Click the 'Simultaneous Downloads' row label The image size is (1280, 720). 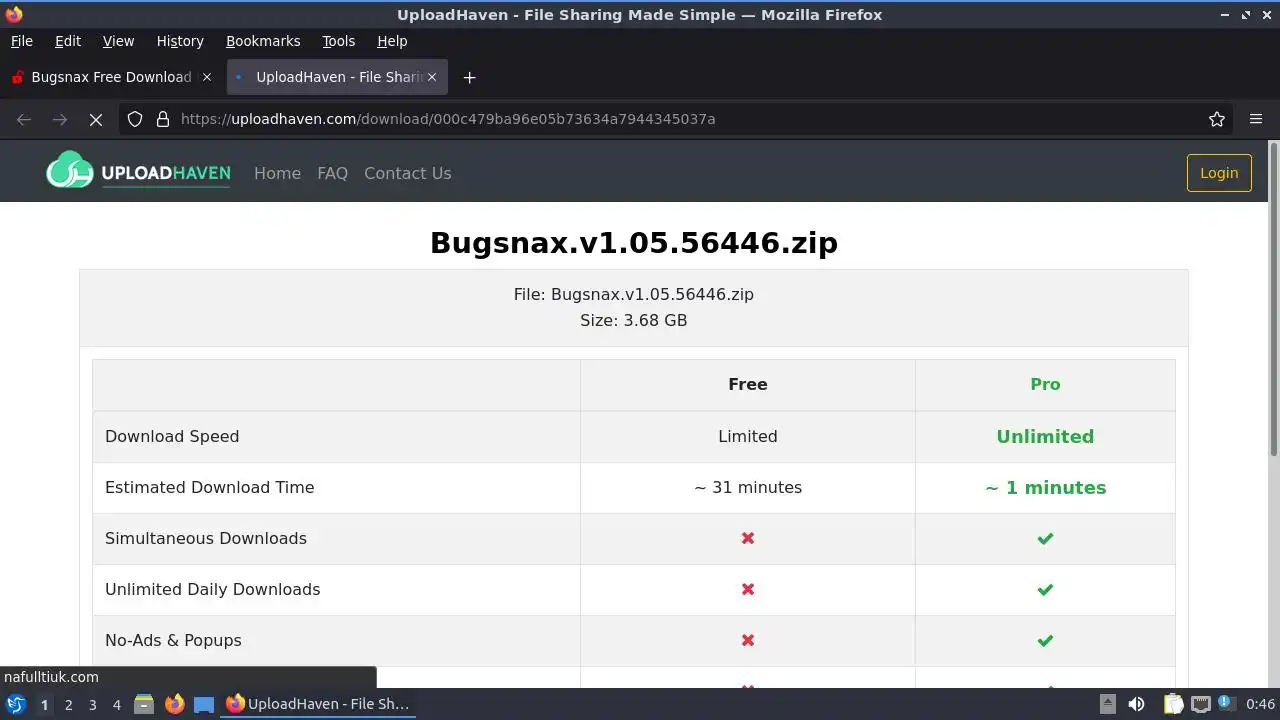tap(206, 538)
